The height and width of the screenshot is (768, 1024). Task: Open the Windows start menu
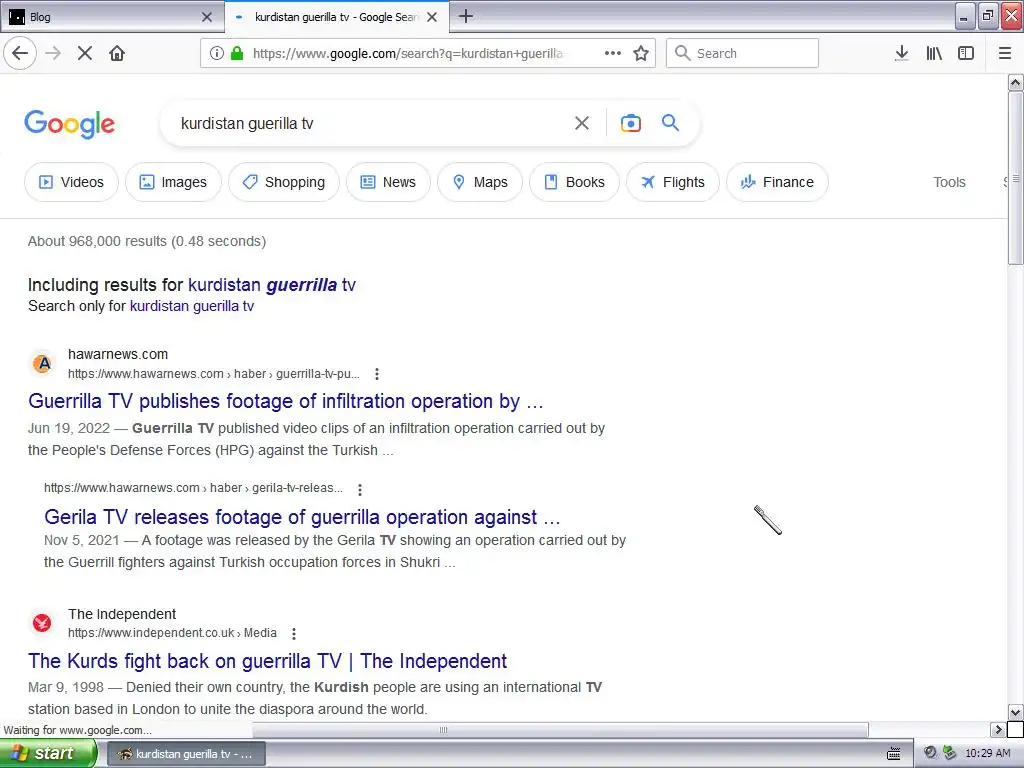click(48, 754)
